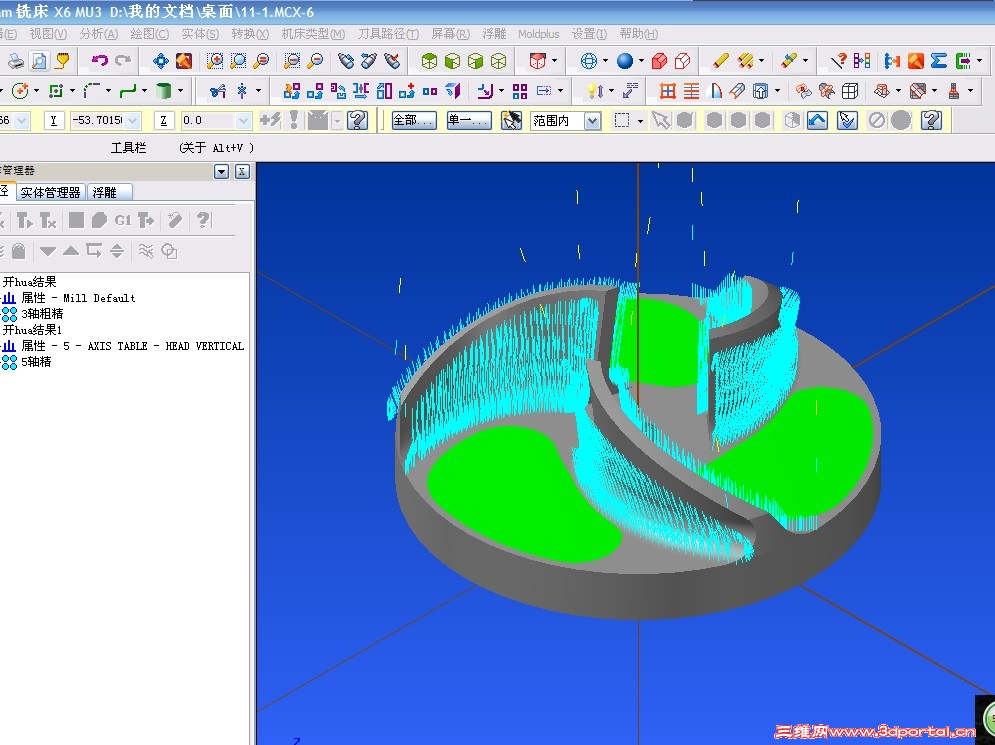Click the 单一... selection button
This screenshot has height=745, width=995.
[x=469, y=120]
